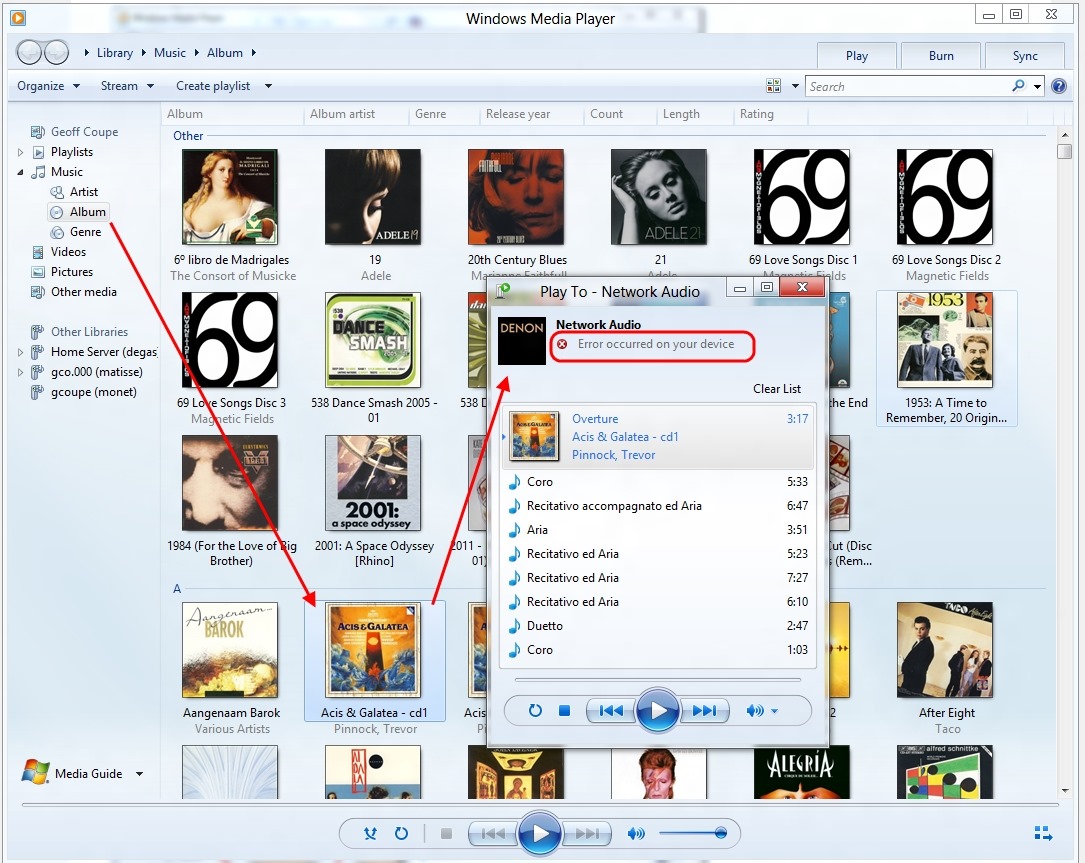Click Clear List in Play To window

click(x=777, y=389)
